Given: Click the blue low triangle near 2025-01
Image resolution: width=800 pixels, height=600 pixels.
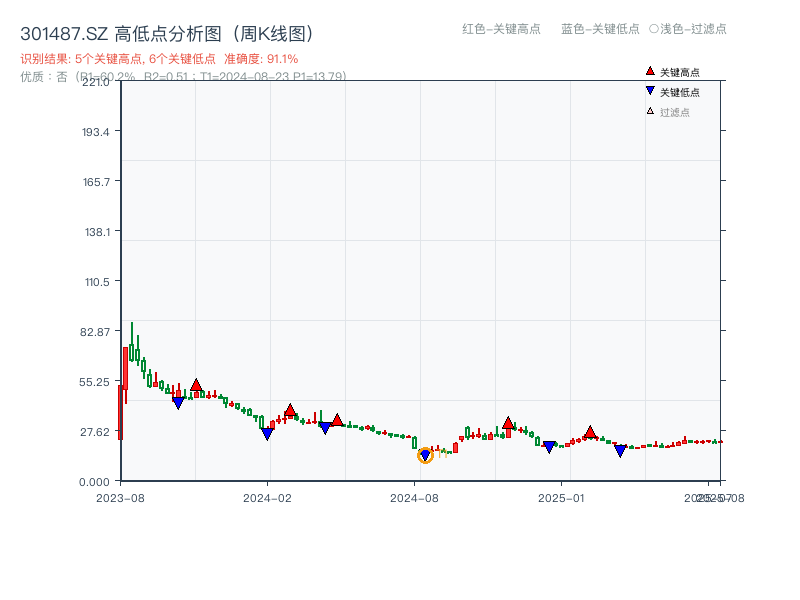Looking at the screenshot, I should tap(548, 447).
